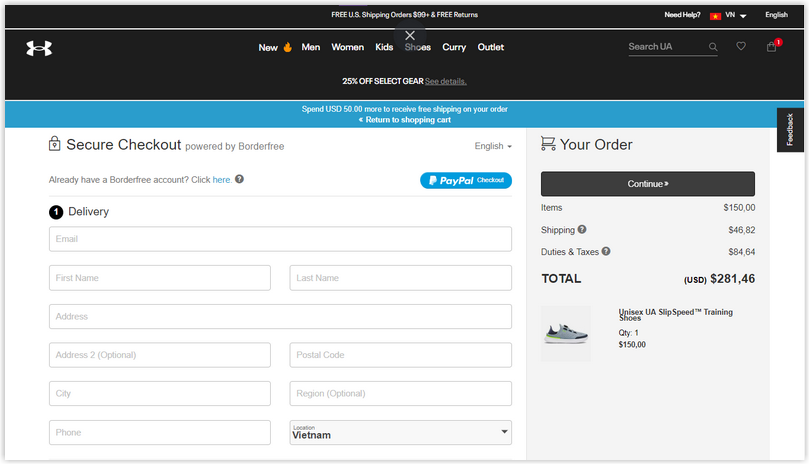Viewport: 810px width, 465px height.
Task: Click the search magnifier icon
Action: tap(713, 47)
